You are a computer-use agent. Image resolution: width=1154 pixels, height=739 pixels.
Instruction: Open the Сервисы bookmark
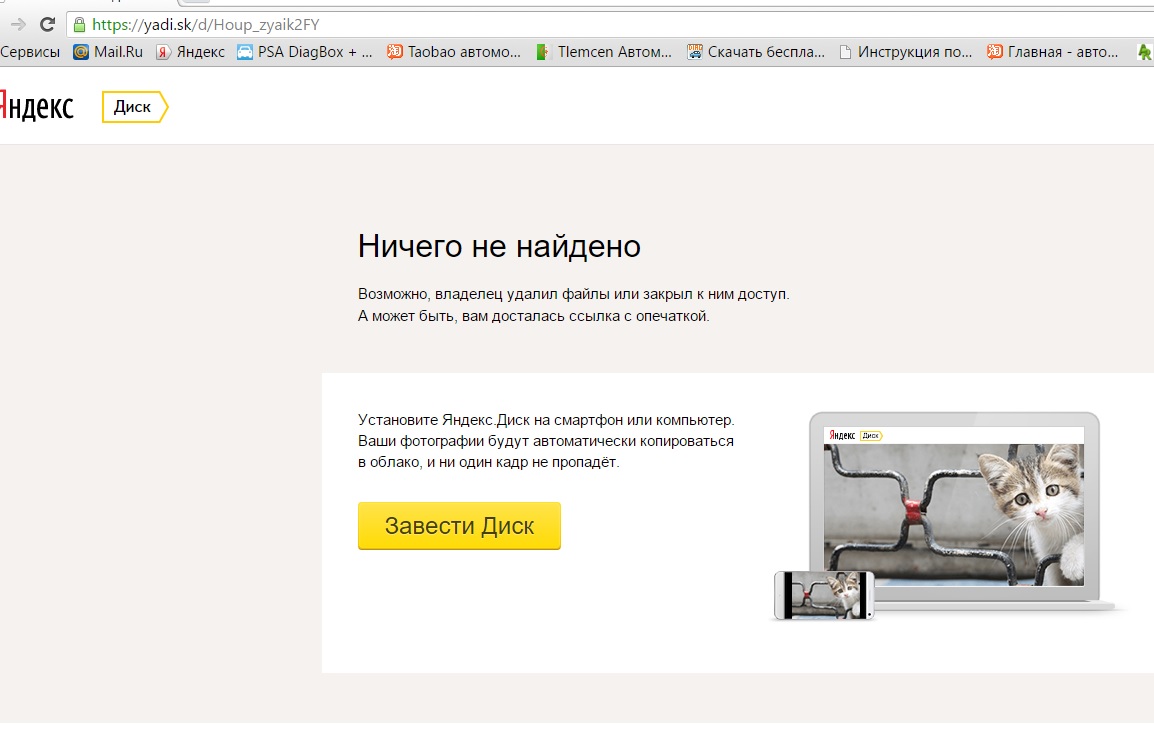coord(29,52)
